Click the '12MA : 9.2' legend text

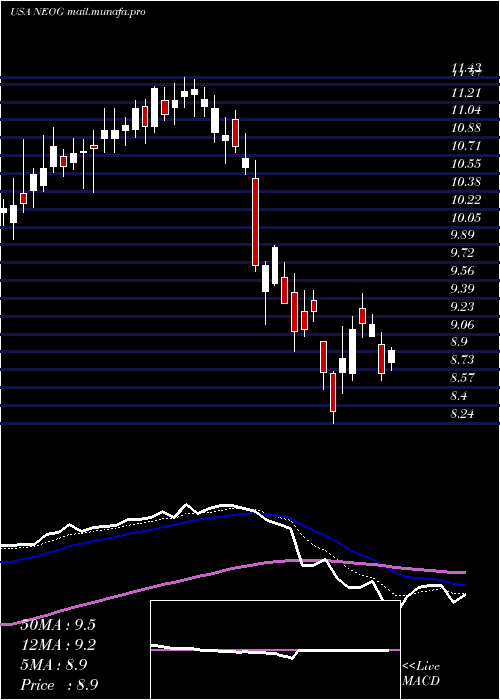(58, 645)
